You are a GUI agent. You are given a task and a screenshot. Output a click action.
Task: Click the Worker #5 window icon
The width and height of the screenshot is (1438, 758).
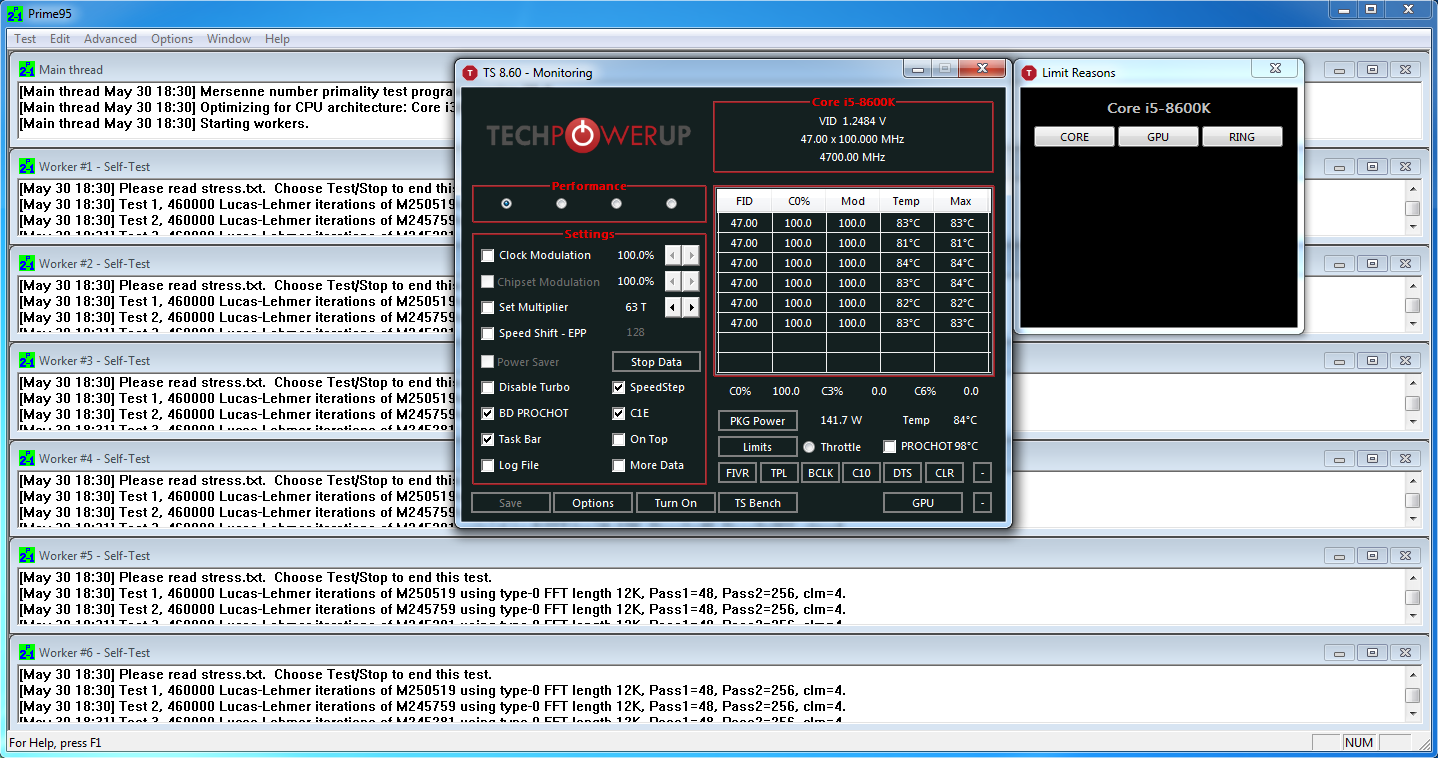[x=27, y=556]
